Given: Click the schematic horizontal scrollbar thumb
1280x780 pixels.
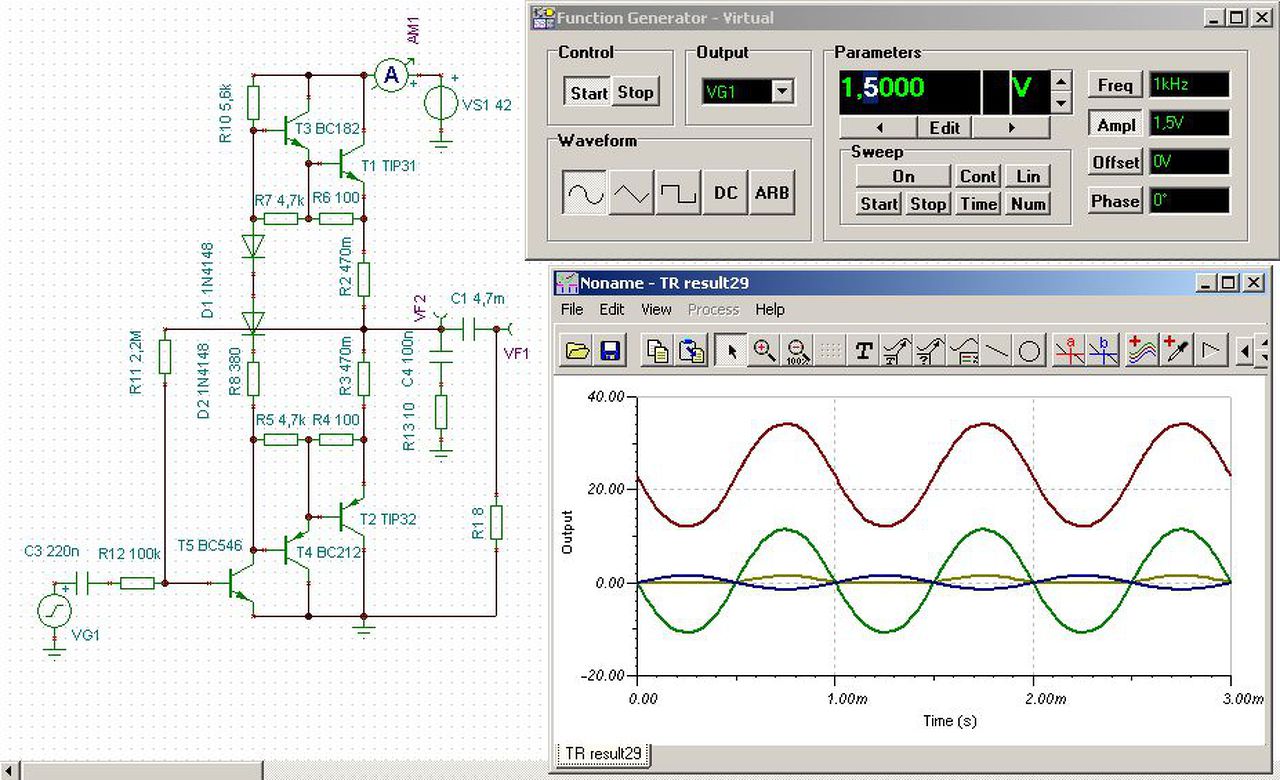Looking at the screenshot, I should (x=142, y=771).
